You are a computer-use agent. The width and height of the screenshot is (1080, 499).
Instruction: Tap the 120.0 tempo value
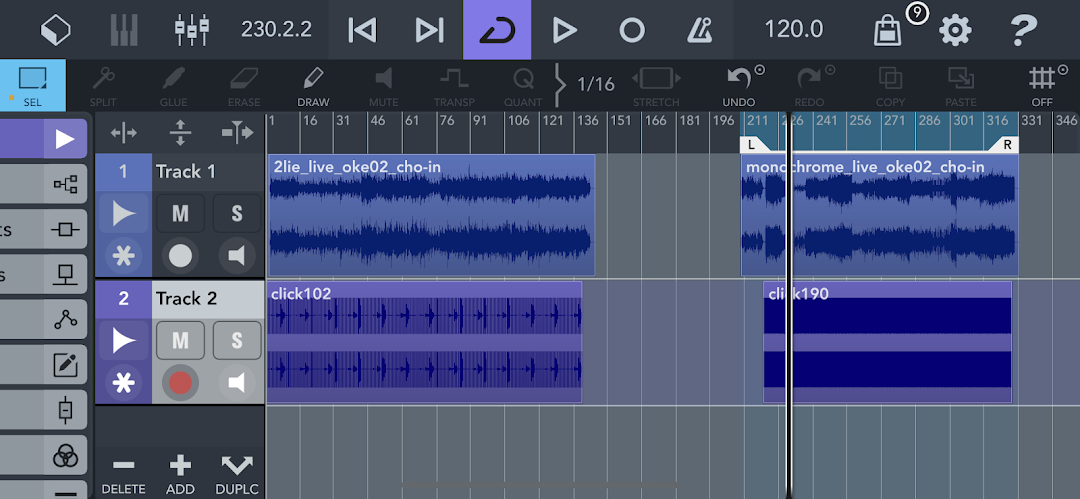coord(793,30)
